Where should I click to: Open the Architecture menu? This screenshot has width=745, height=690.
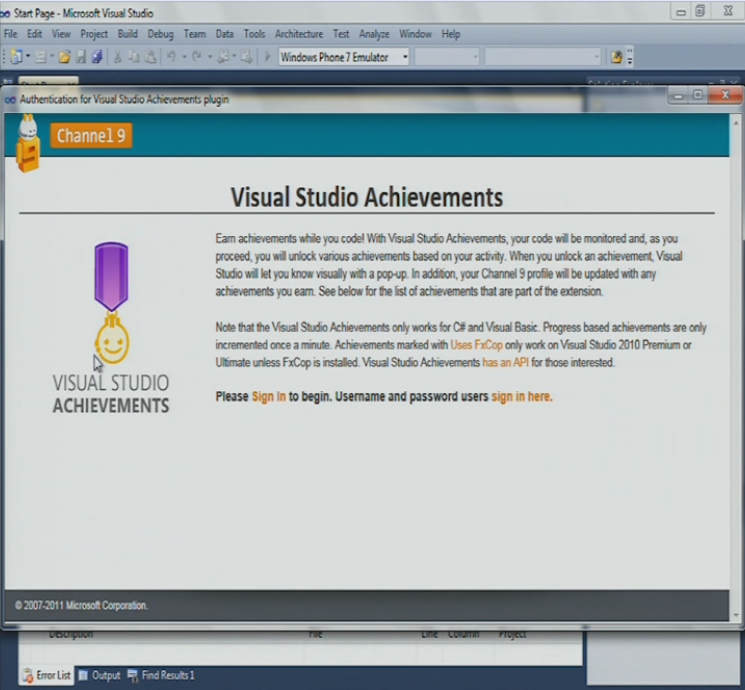click(298, 34)
